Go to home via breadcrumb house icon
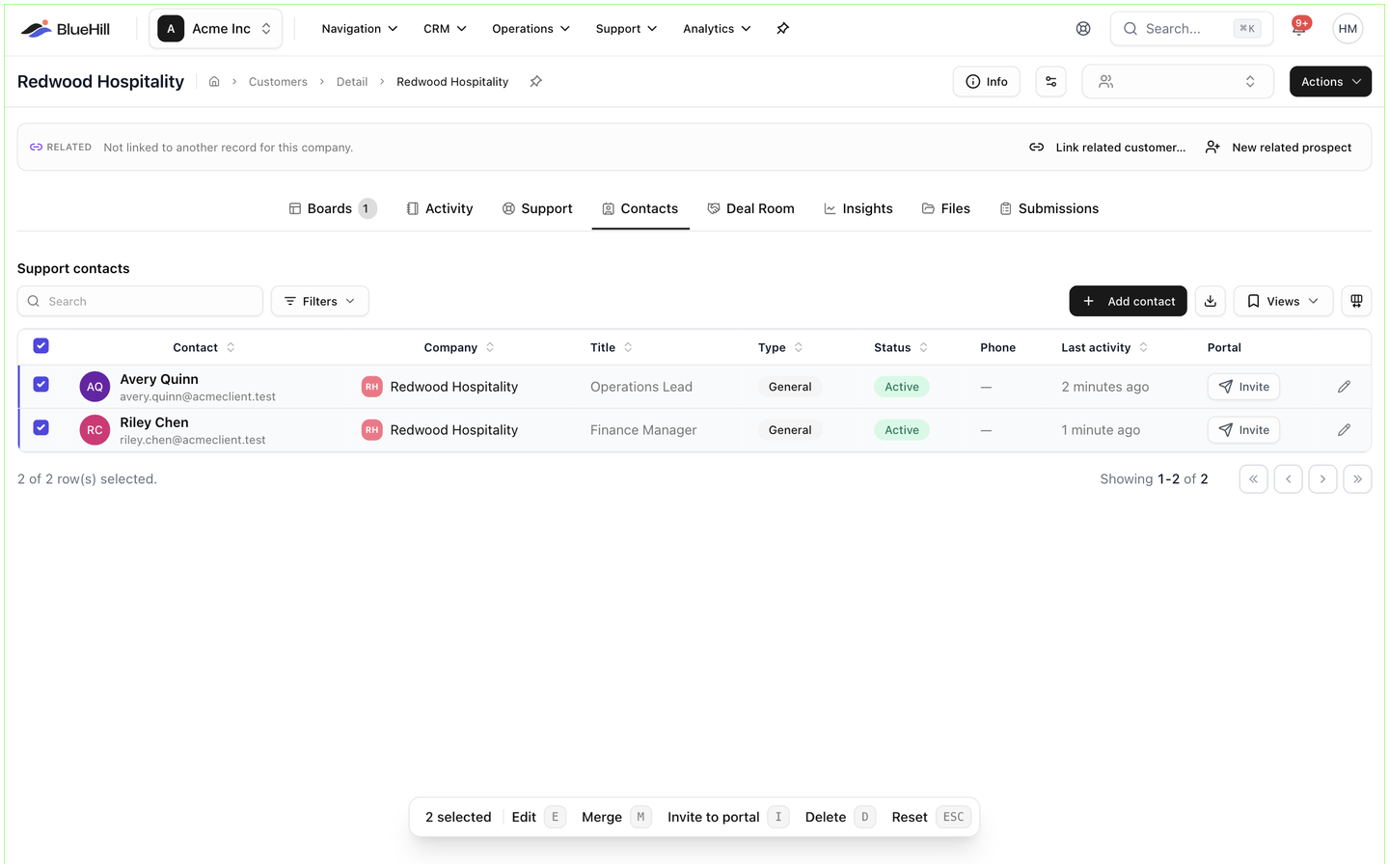This screenshot has height=868, width=1389. pyautogui.click(x=214, y=82)
